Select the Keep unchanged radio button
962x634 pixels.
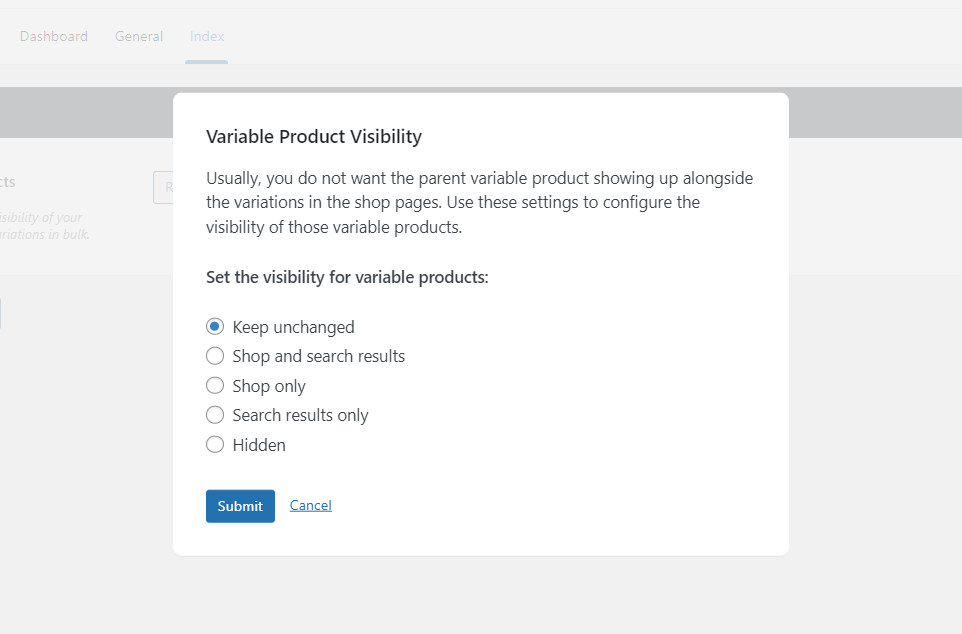215,326
